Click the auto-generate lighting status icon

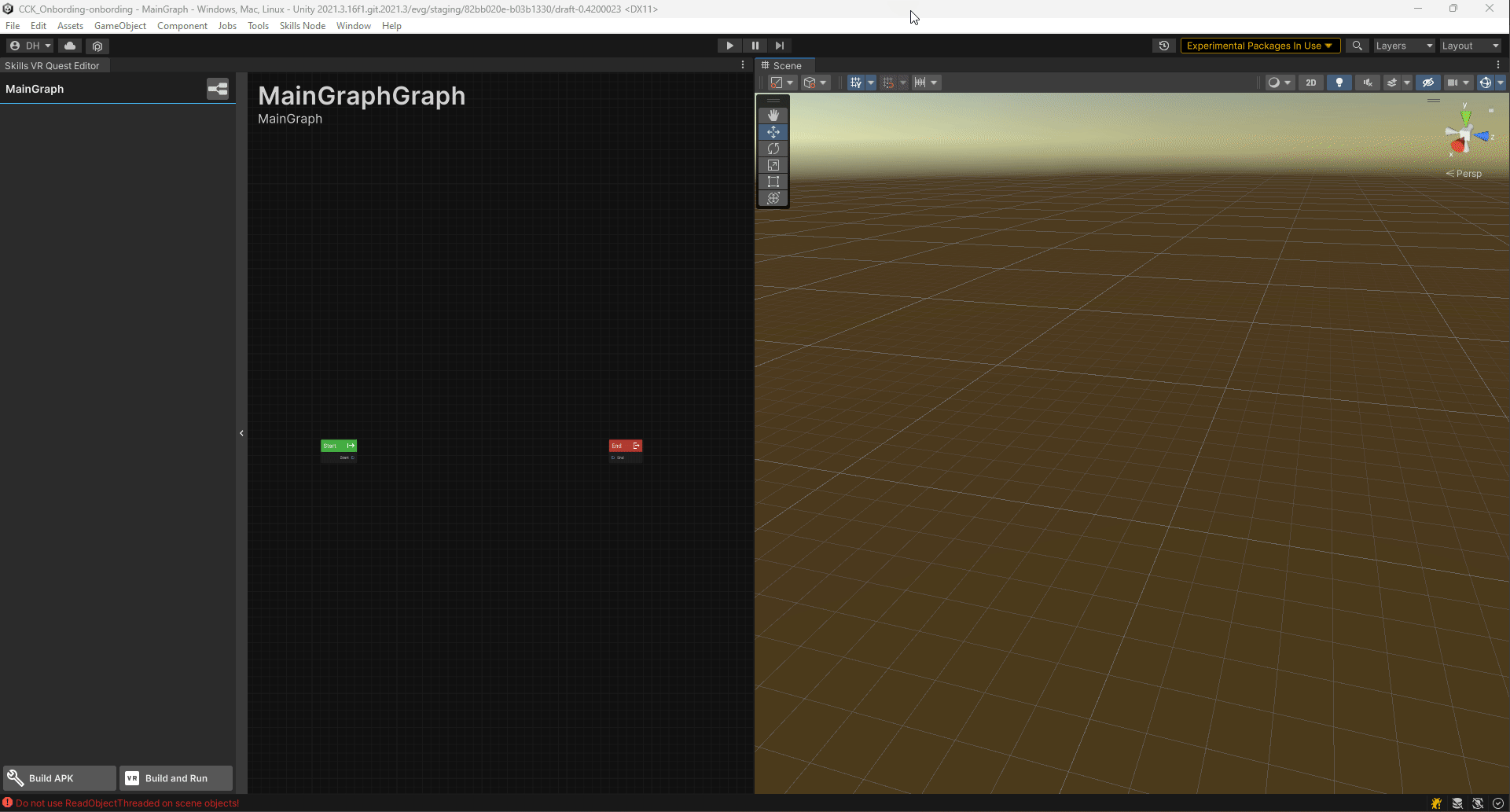(1478, 803)
